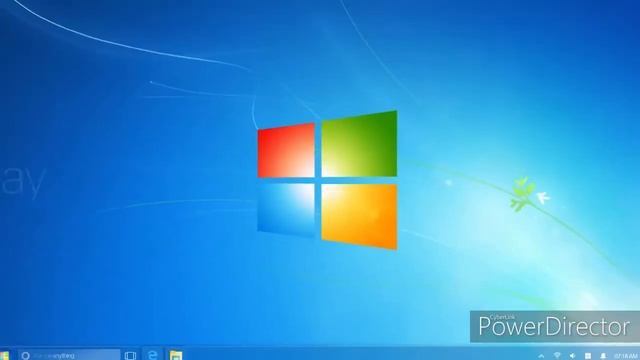The height and width of the screenshot is (360, 640).
Task: Click the notification bell tray icon
Action: tap(603, 356)
